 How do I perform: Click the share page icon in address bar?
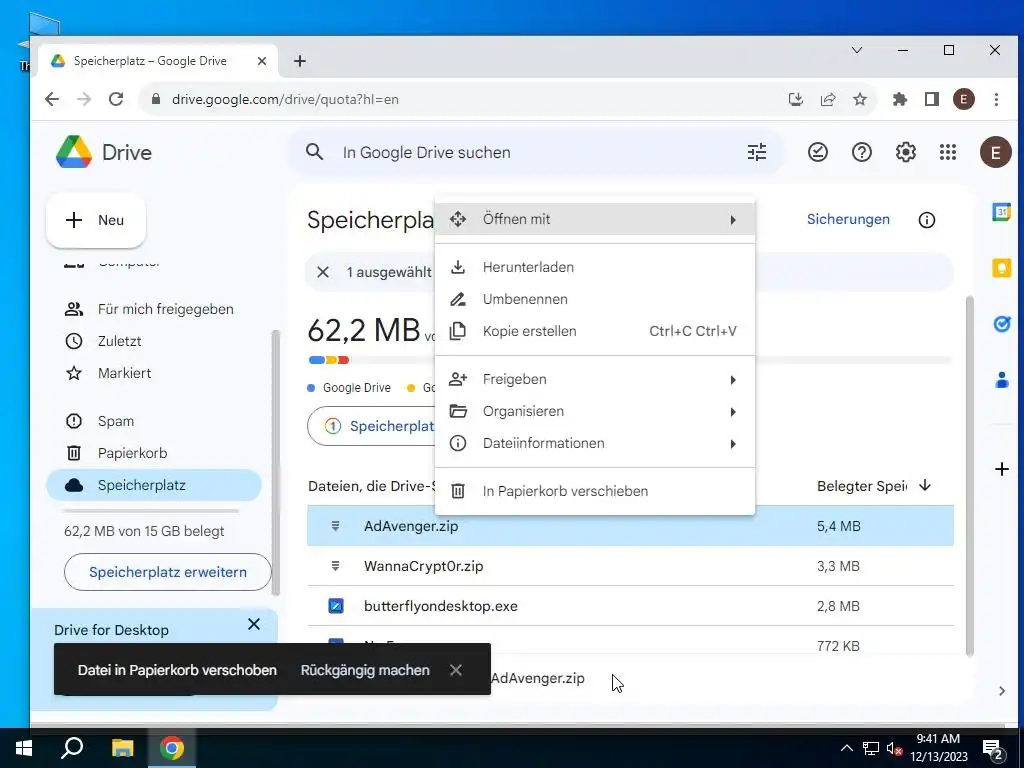(827, 99)
